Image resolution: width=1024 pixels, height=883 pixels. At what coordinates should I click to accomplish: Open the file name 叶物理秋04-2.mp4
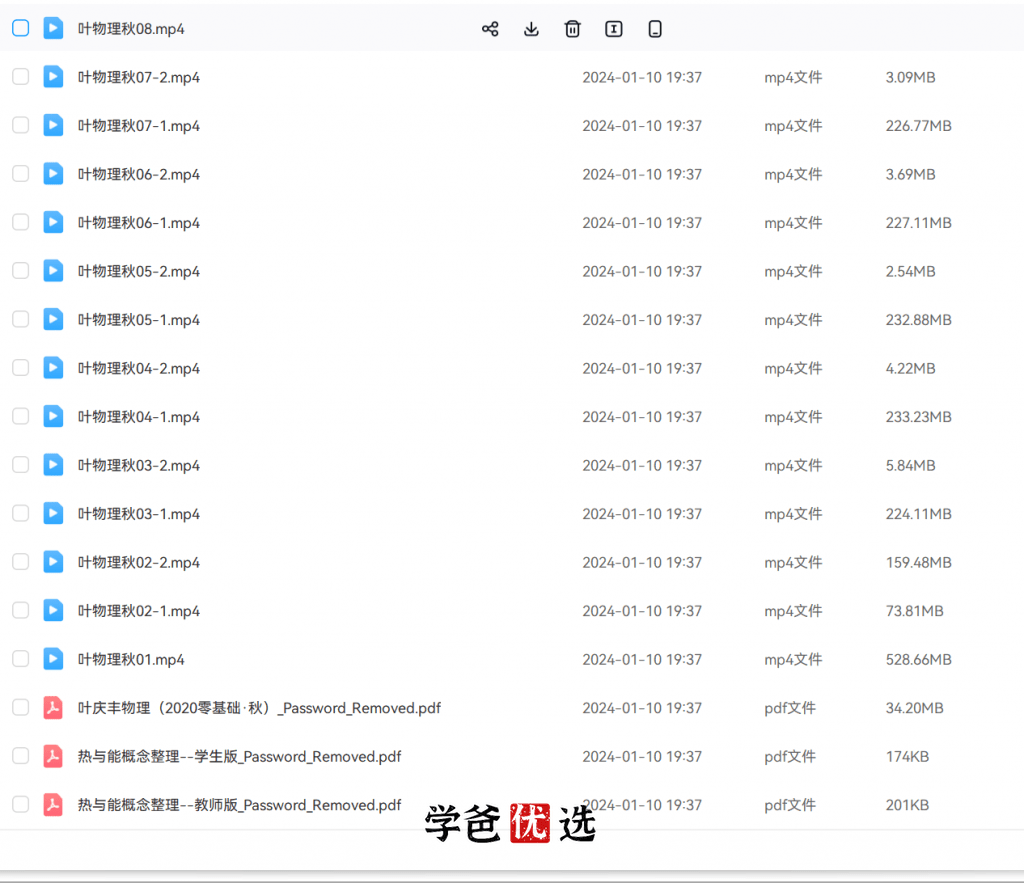click(139, 368)
